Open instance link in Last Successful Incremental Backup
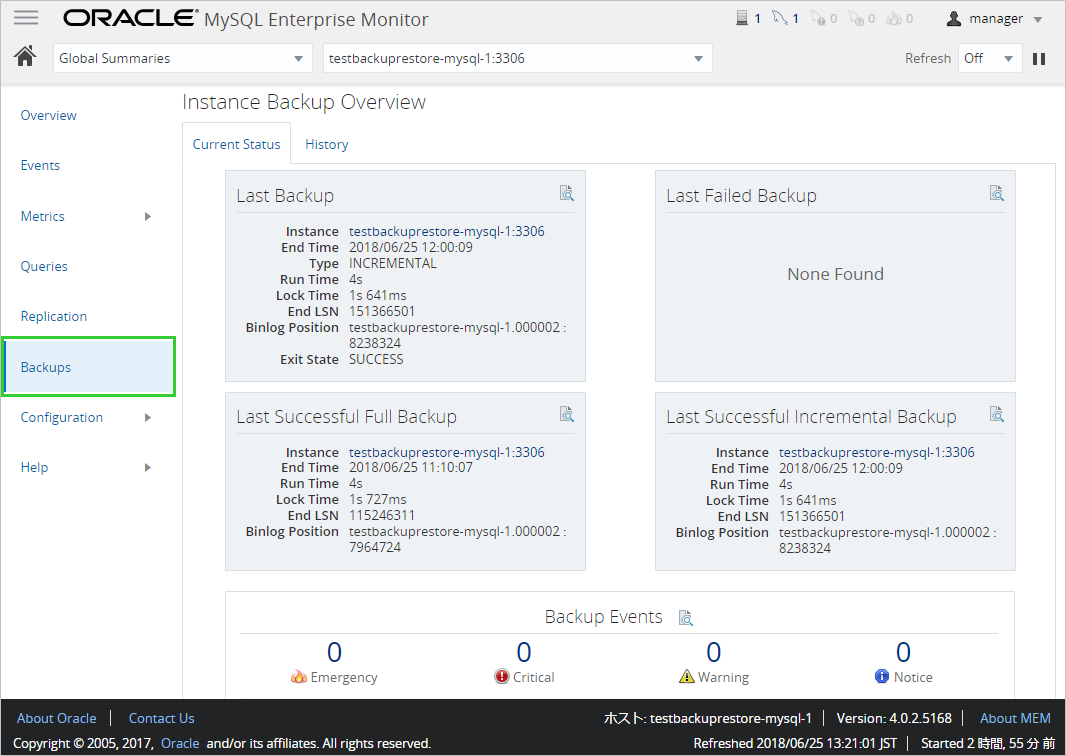Screen dimensions: 1066x756 (x=876, y=452)
